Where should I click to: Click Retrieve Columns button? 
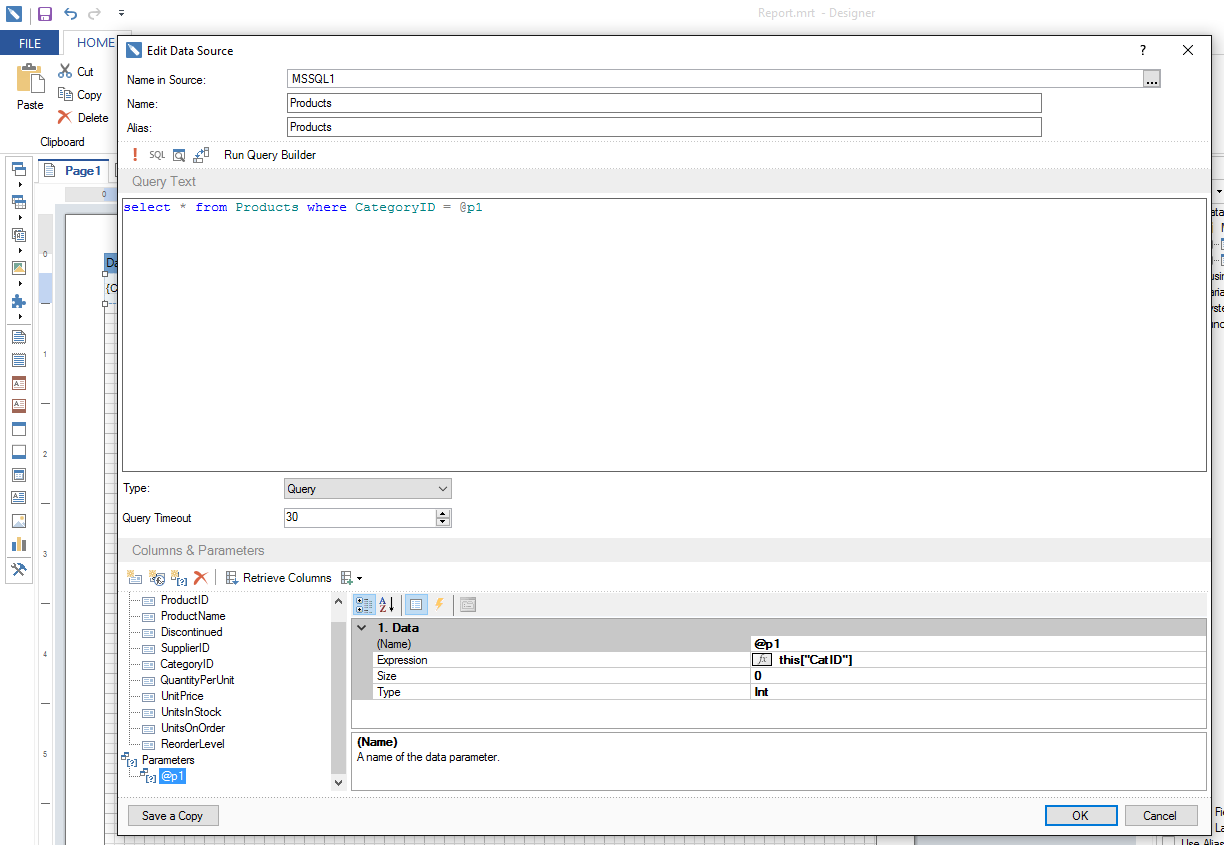click(x=278, y=578)
